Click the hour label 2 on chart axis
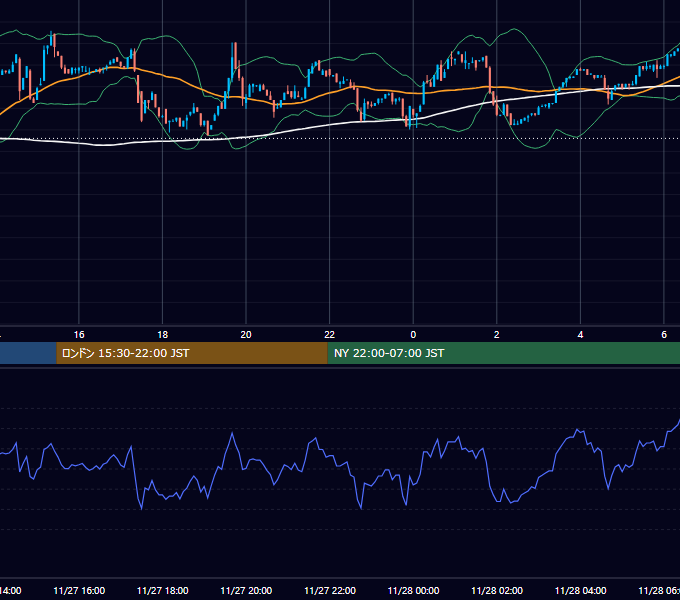The image size is (680, 600). tap(497, 335)
